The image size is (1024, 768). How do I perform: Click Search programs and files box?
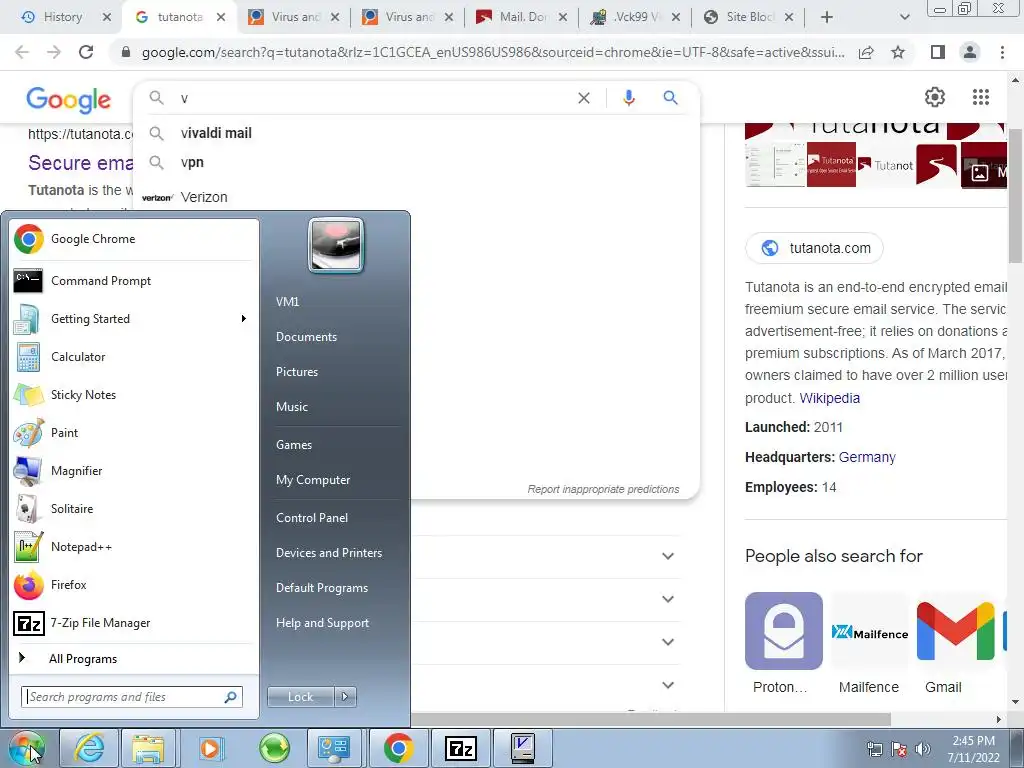pyautogui.click(x=132, y=697)
